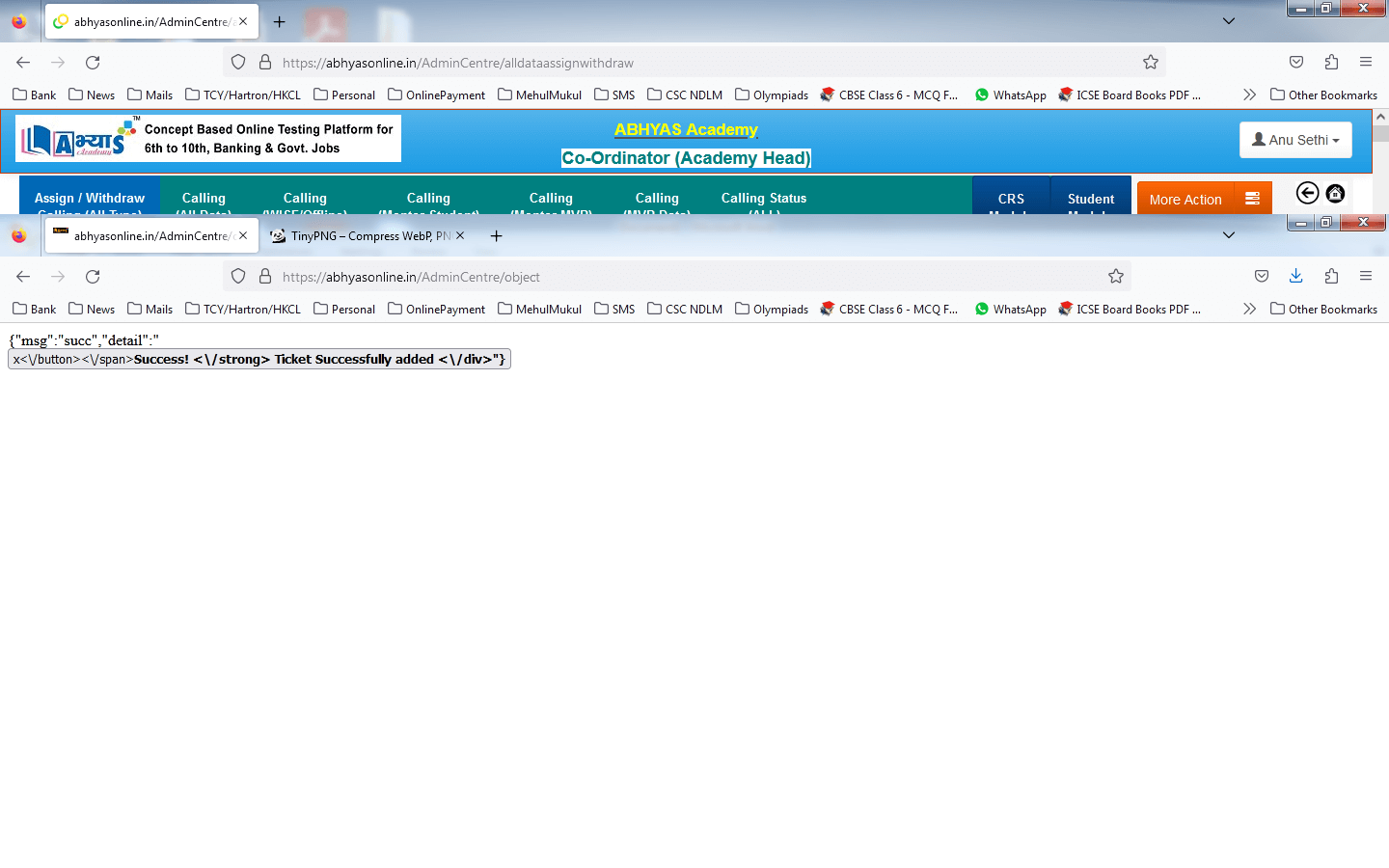Click the Student module button
1389x868 pixels.
pyautogui.click(x=1090, y=199)
